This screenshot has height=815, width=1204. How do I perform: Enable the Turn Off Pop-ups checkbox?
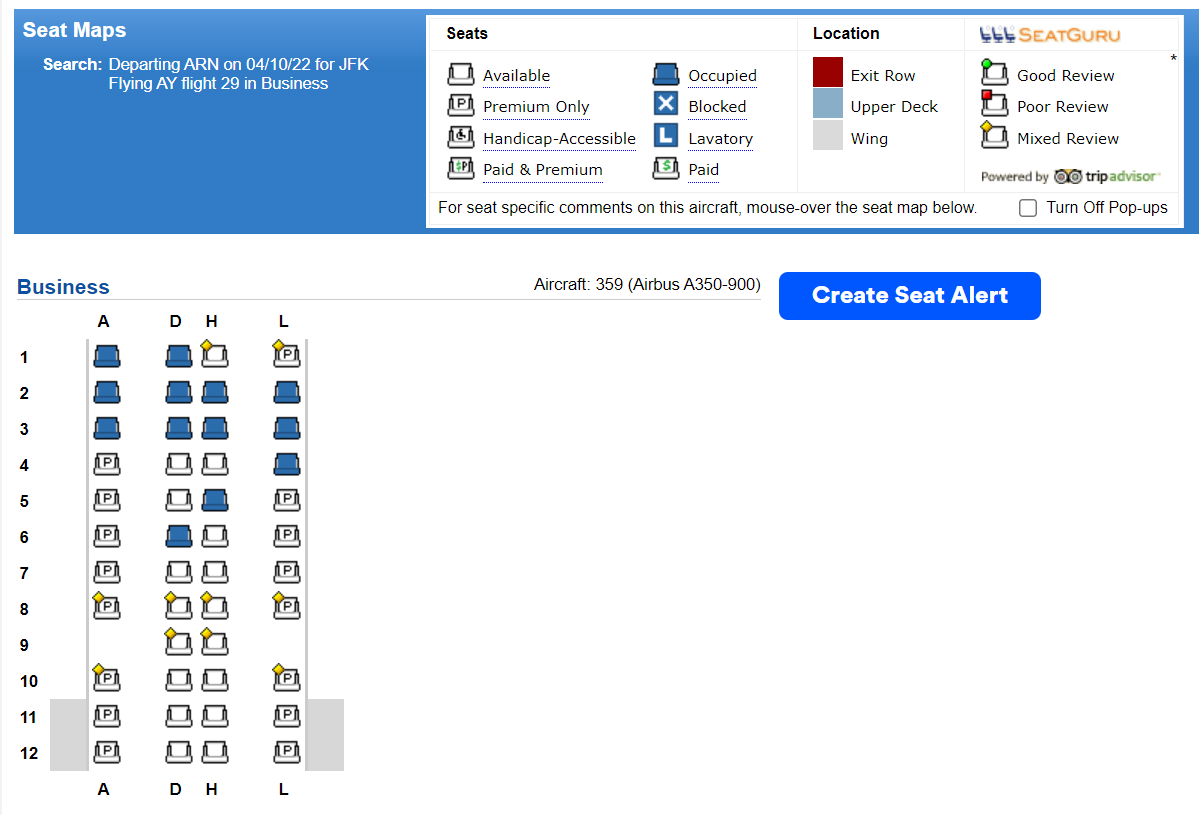(1028, 208)
